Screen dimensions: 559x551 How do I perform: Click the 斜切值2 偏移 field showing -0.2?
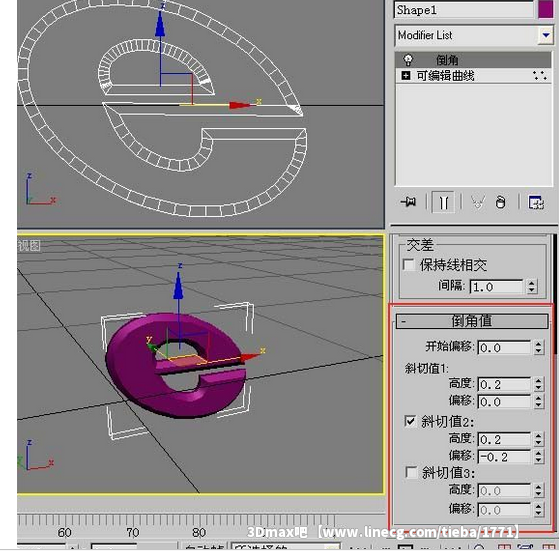click(504, 457)
